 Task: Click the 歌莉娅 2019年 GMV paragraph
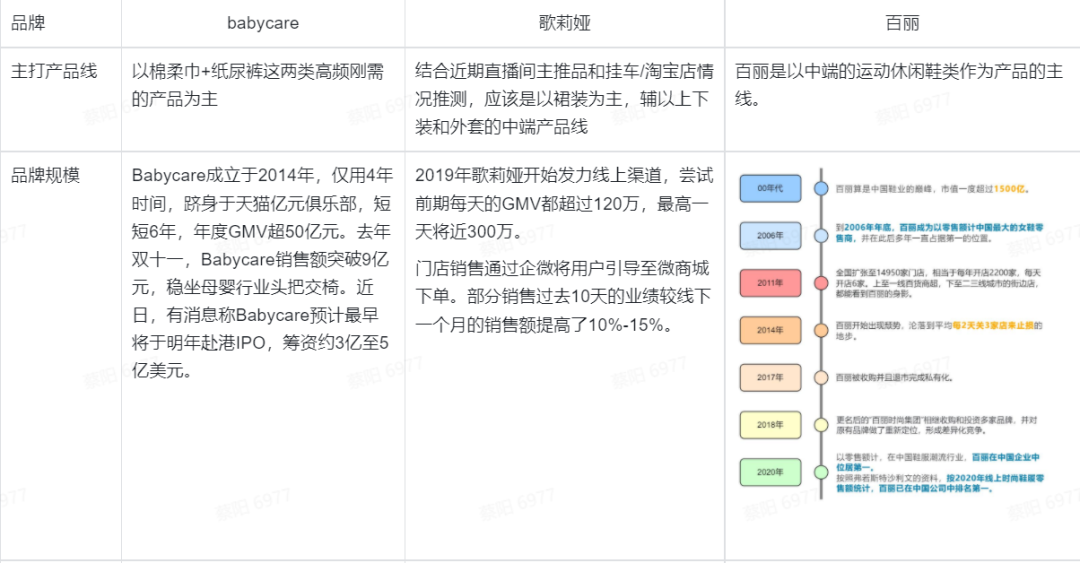564,203
